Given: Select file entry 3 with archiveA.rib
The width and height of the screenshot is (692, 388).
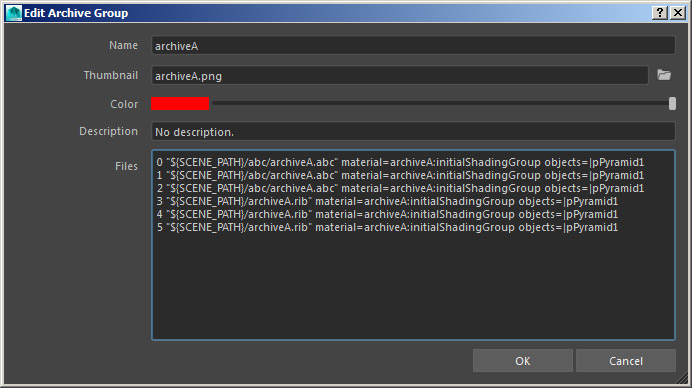Looking at the screenshot, I should tap(387, 201).
